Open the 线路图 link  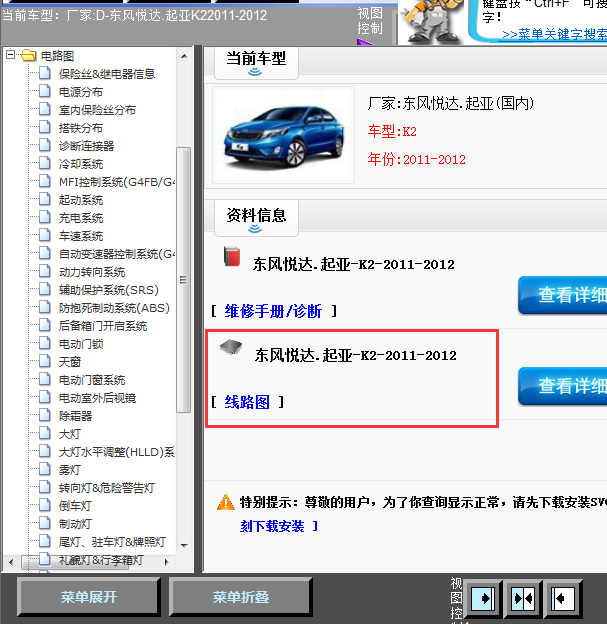[247, 402]
